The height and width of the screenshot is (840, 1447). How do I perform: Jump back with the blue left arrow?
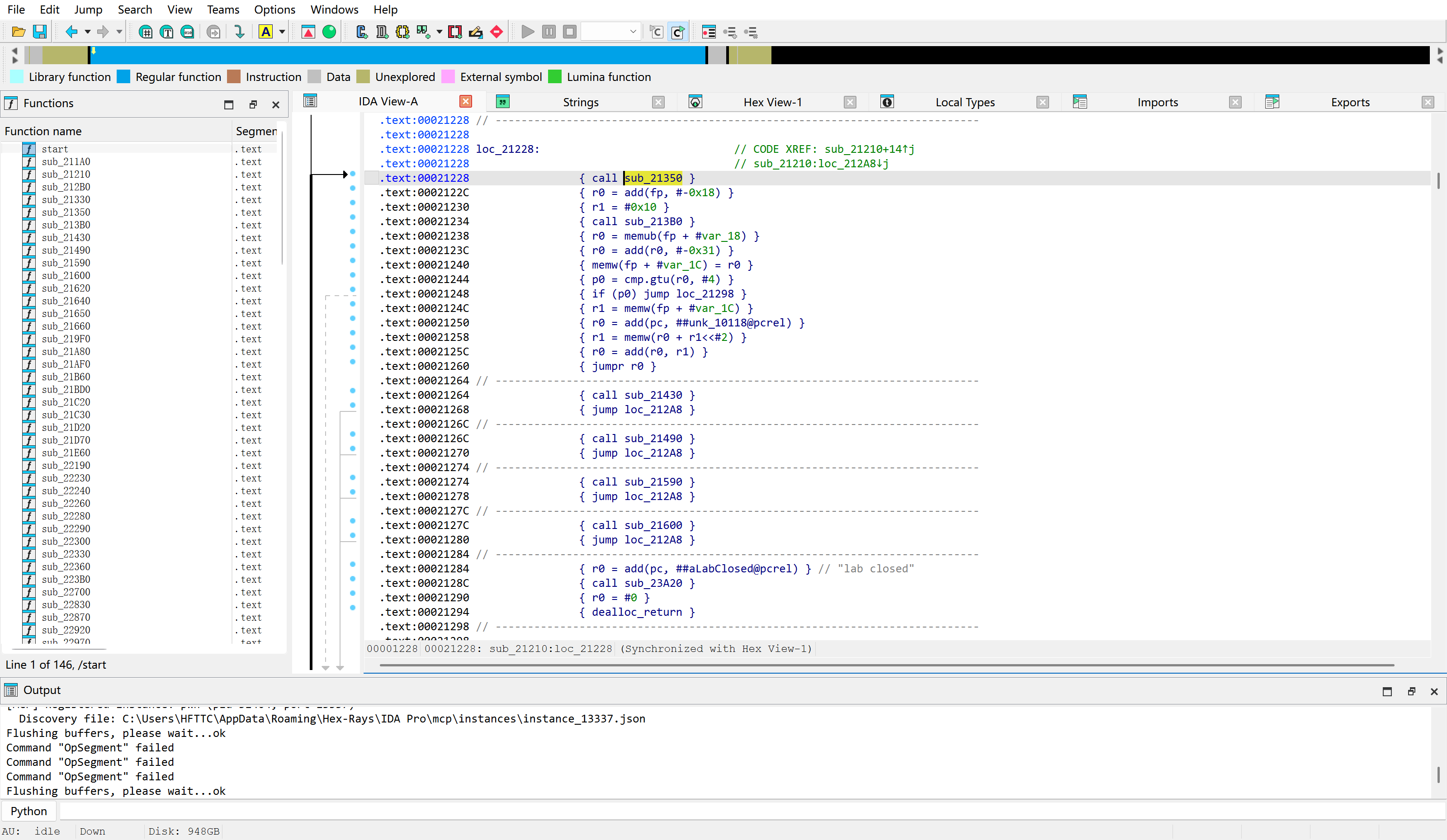click(x=72, y=32)
